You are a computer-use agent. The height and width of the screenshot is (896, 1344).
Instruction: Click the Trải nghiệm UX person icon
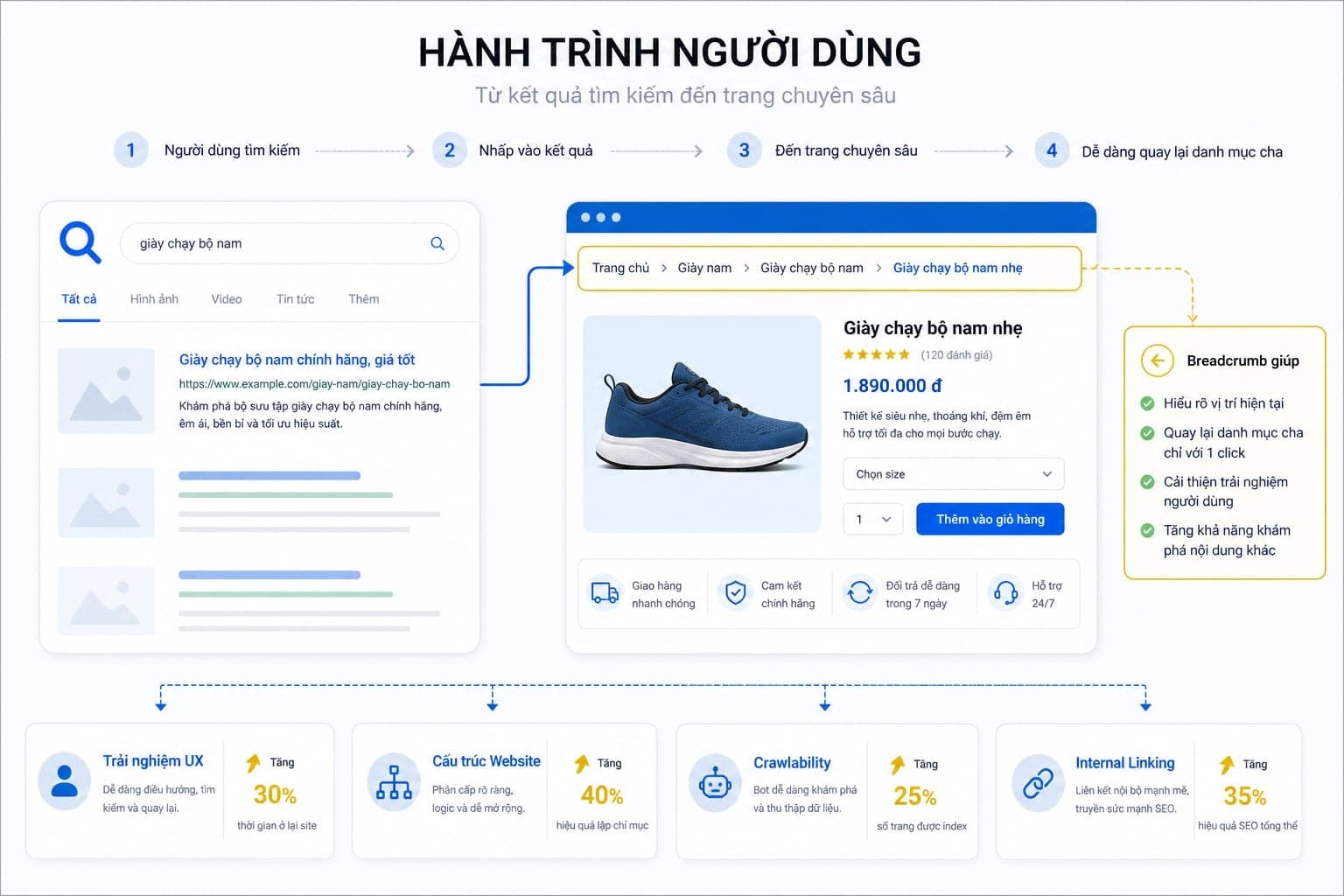(x=65, y=780)
